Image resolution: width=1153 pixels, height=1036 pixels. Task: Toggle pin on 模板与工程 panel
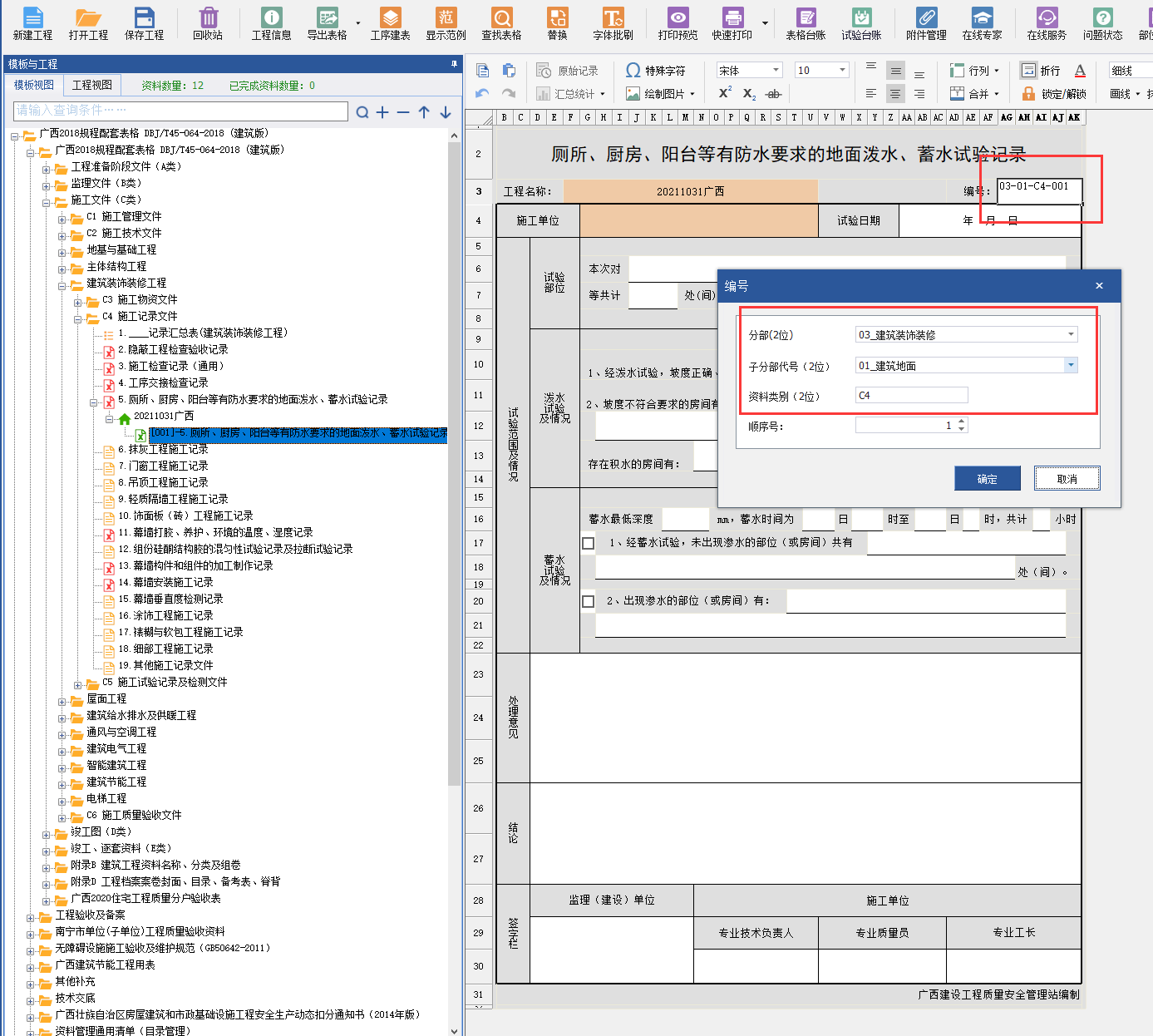click(454, 64)
